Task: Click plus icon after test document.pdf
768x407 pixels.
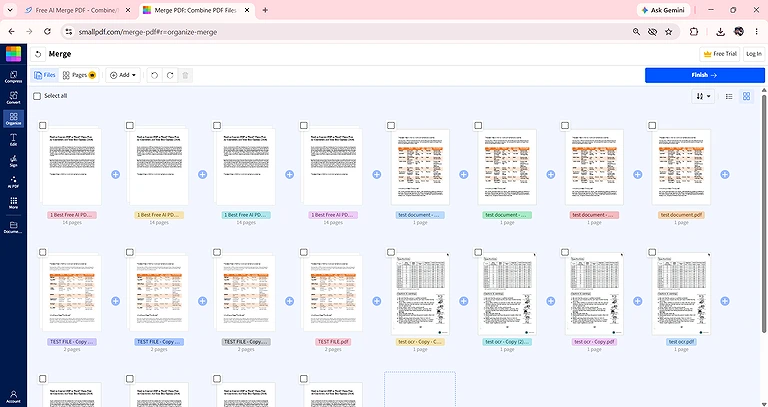Action: pyautogui.click(x=724, y=174)
